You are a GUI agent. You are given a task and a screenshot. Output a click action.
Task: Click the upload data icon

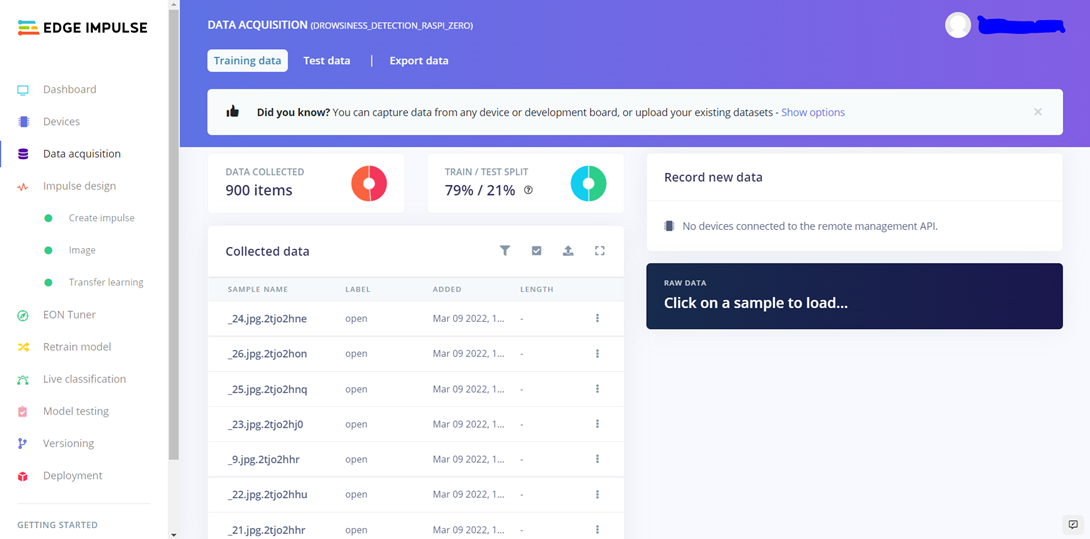(568, 251)
